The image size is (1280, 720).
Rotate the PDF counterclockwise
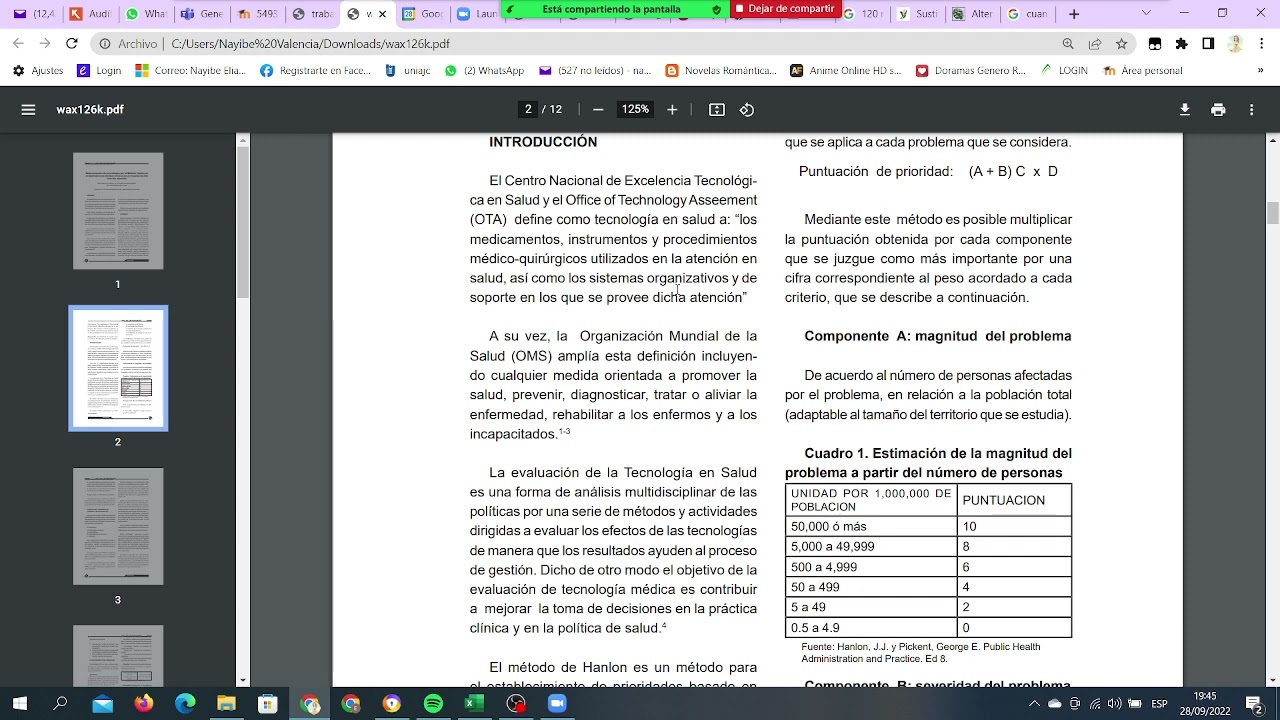(x=747, y=110)
